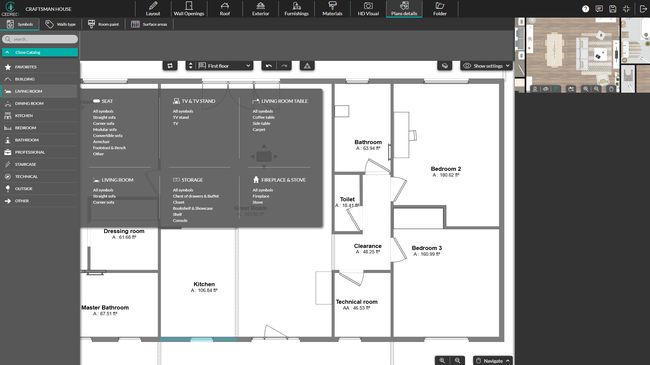This screenshot has width=650, height=365.
Task: Expand the Show settings dropdown
Action: coord(487,66)
